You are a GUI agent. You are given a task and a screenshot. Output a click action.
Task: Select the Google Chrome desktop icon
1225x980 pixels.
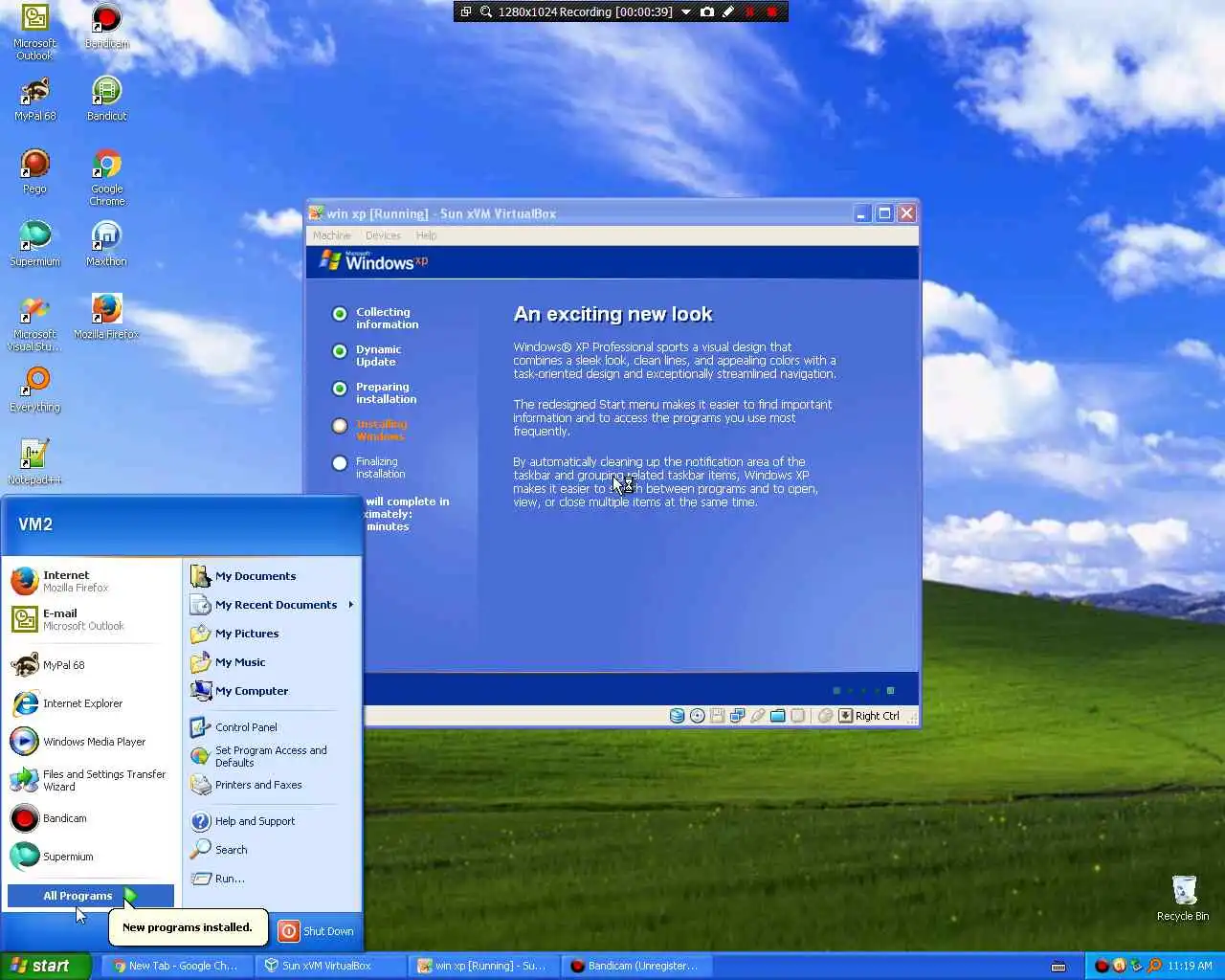pos(106,177)
